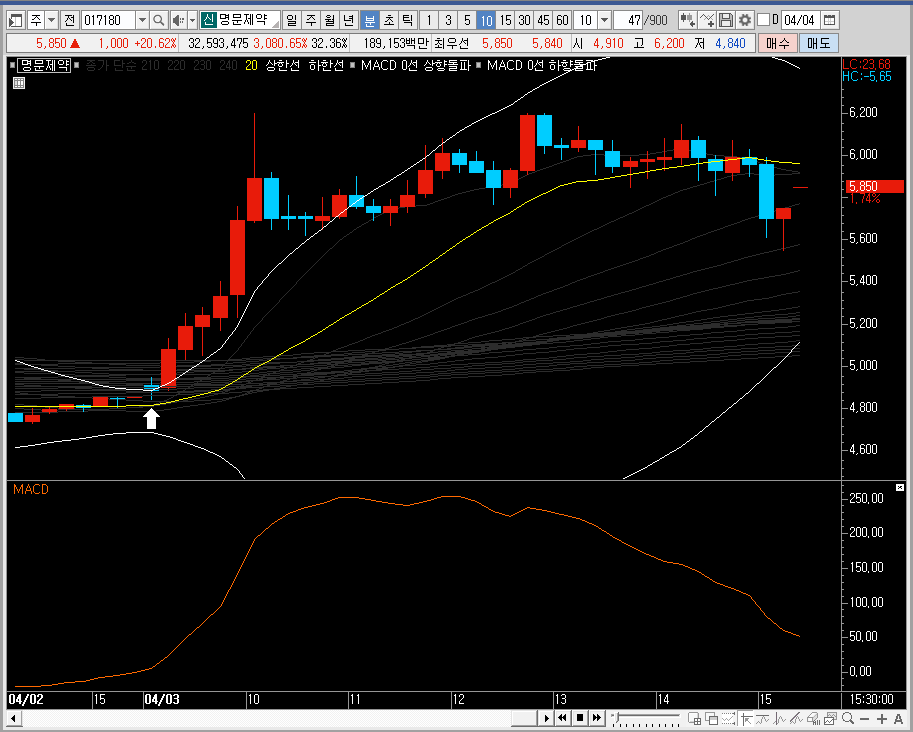The height and width of the screenshot is (732, 913).
Task: Select the 1 minute interval button
Action: [x=429, y=20]
